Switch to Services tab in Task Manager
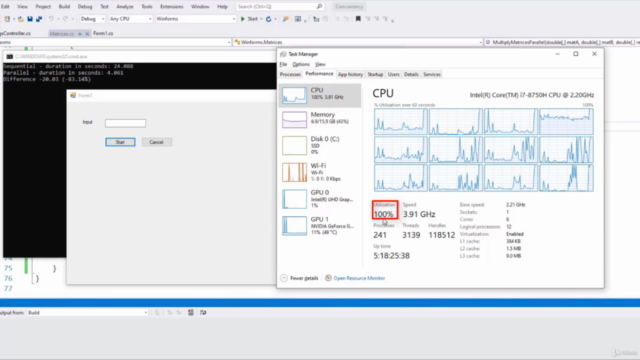640x360 pixels. (x=432, y=74)
